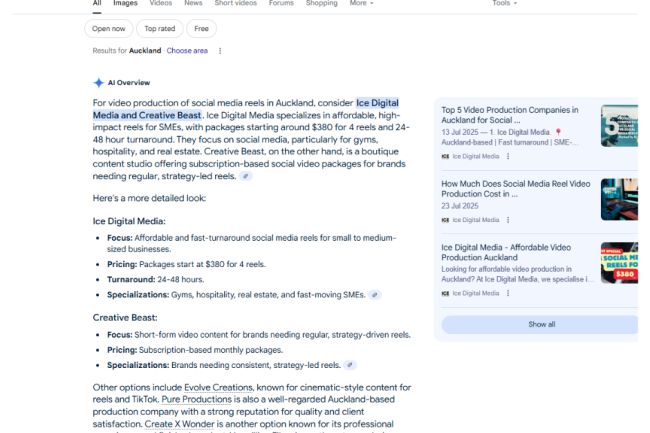The height and width of the screenshot is (433, 650).
Task: Click highlighted Ice Digital Media and Creative Beast text
Action: pos(245,109)
